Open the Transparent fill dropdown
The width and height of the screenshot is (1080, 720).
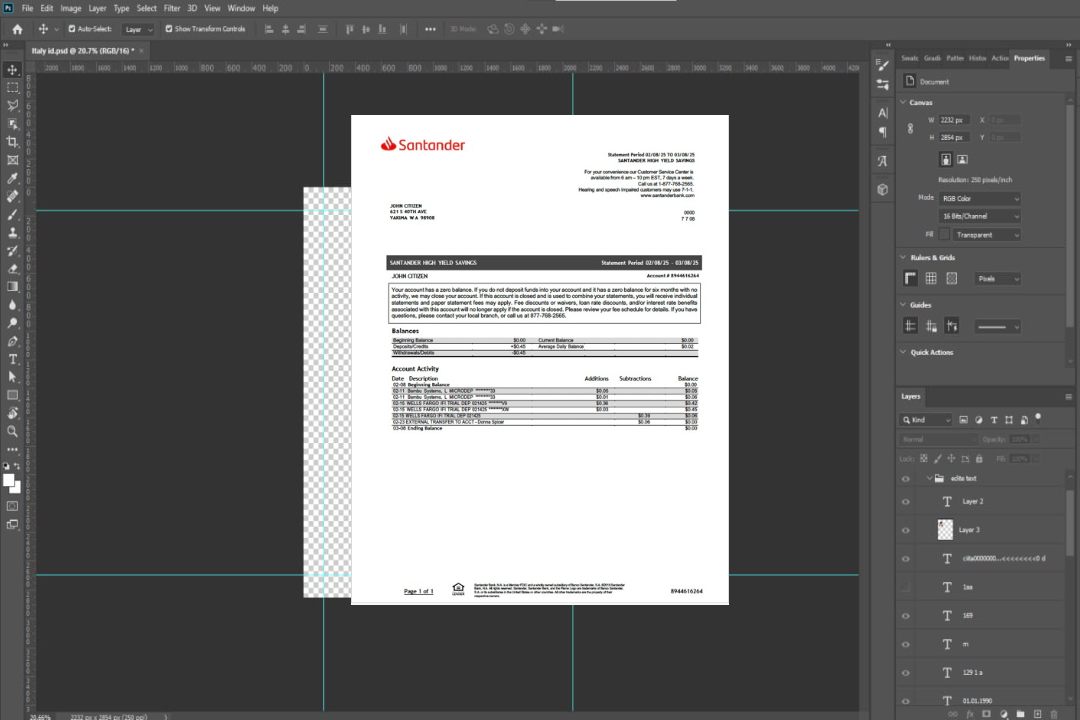(988, 235)
